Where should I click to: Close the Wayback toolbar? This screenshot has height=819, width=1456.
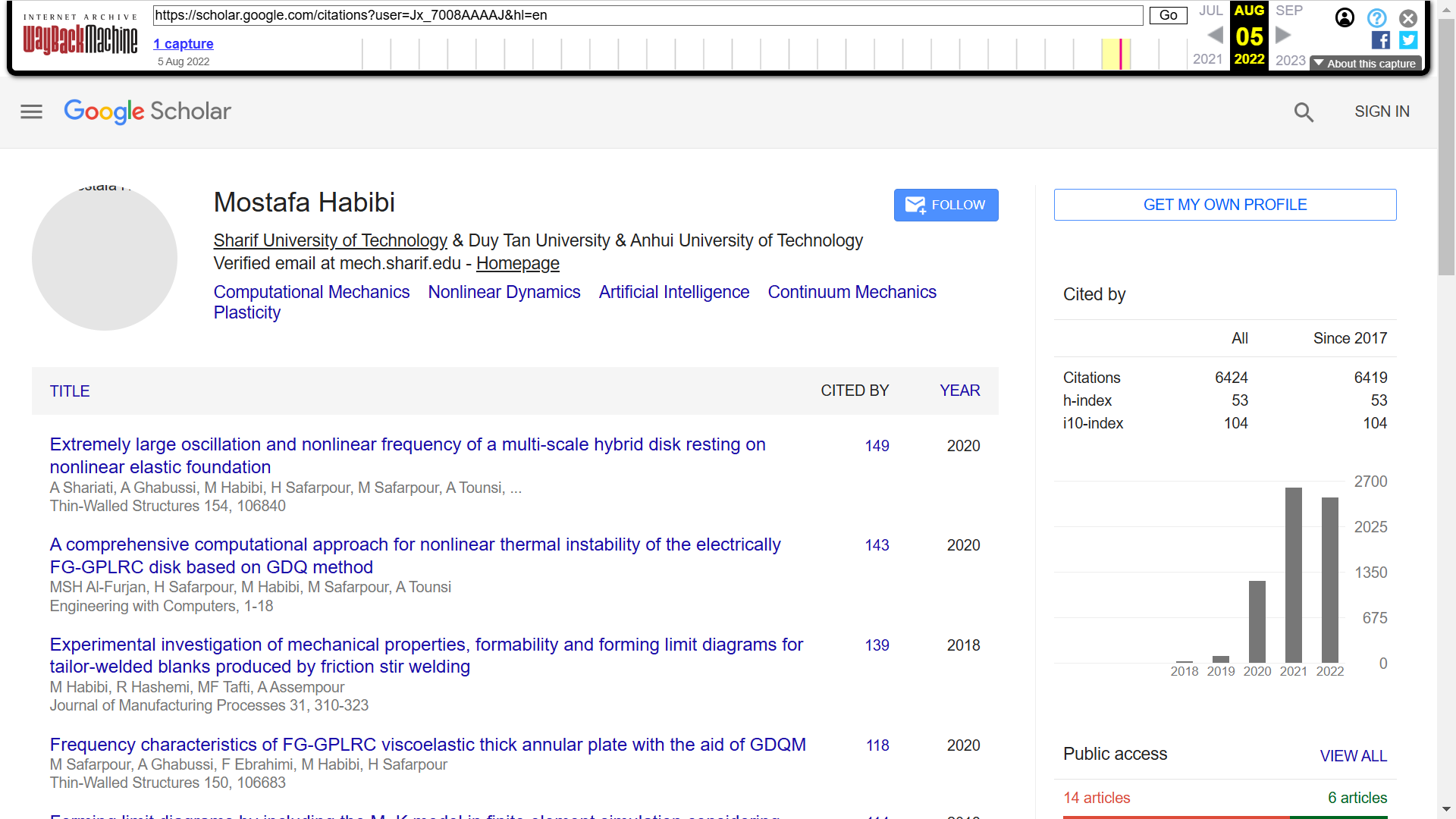pyautogui.click(x=1408, y=18)
